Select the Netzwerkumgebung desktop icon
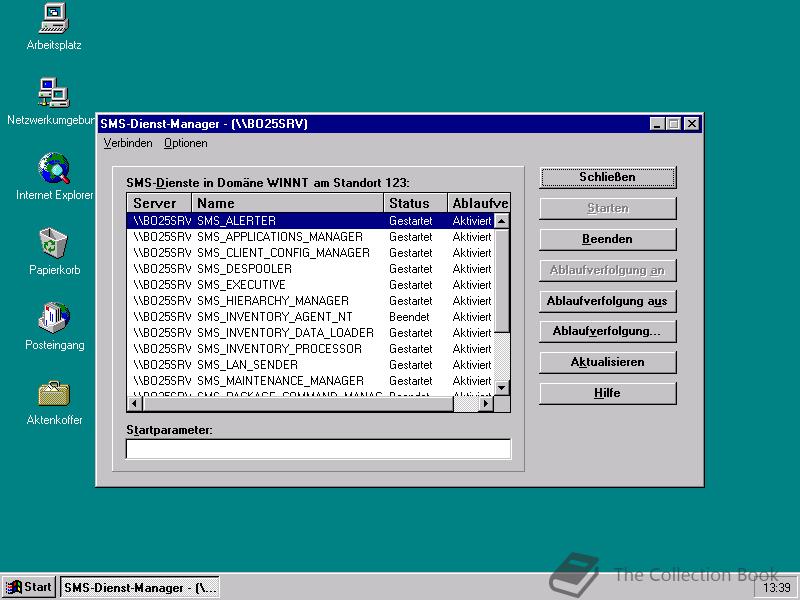Screen dimensions: 800x600 [53, 101]
